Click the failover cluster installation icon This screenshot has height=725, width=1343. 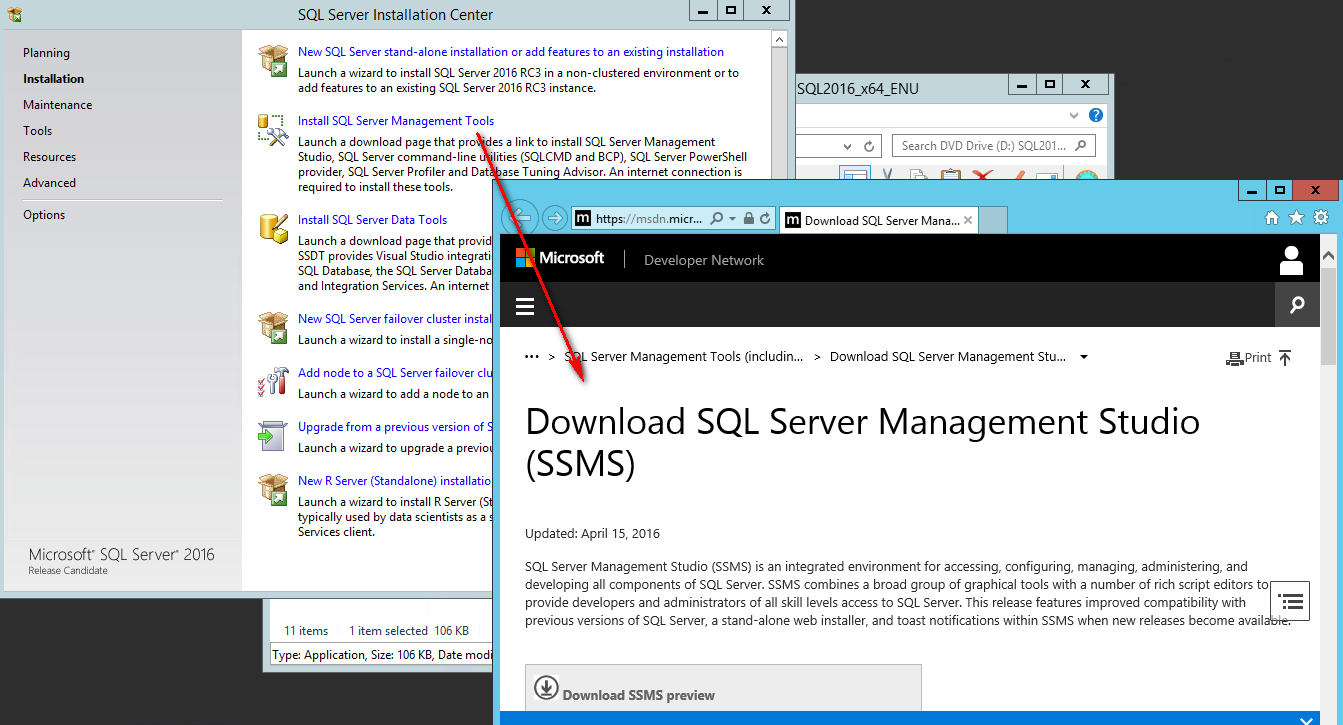point(273,326)
